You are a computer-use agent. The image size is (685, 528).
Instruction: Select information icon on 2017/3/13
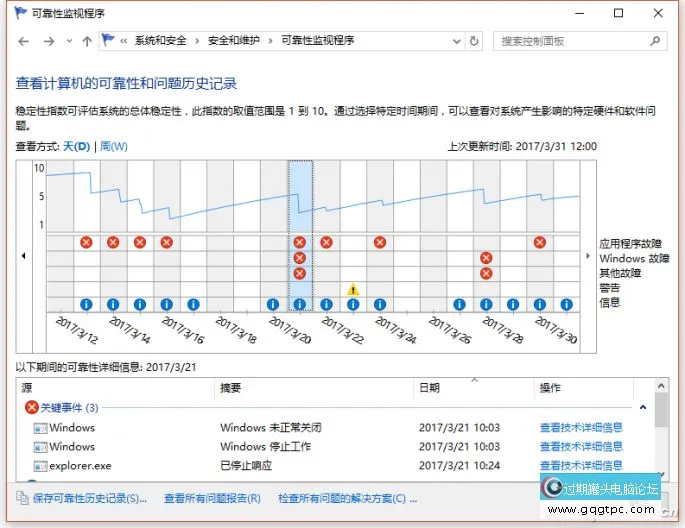tap(86, 304)
